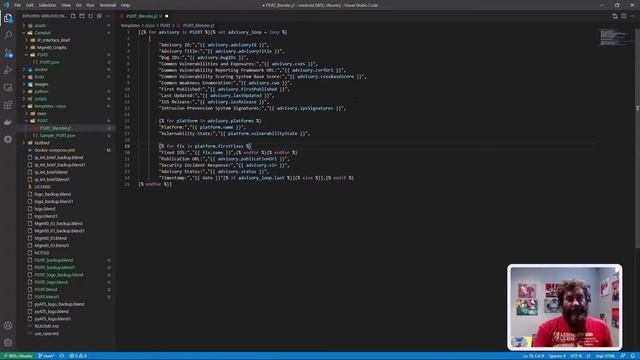The height and width of the screenshot is (360, 640).
Task: Click the feedback icon in status bar
Action: (623, 356)
